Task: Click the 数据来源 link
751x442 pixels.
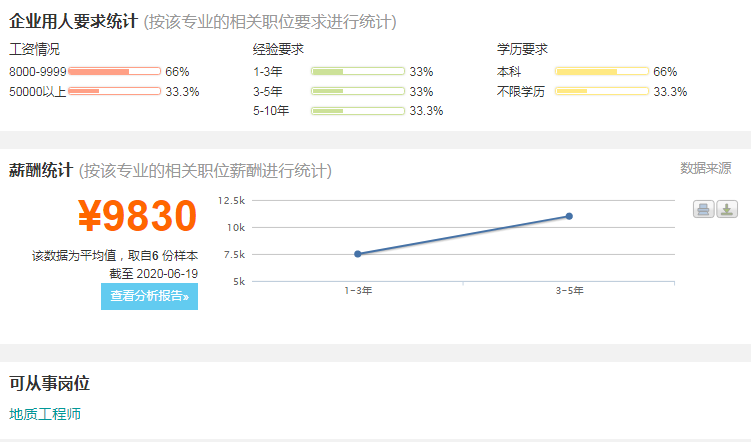Action: coord(705,168)
